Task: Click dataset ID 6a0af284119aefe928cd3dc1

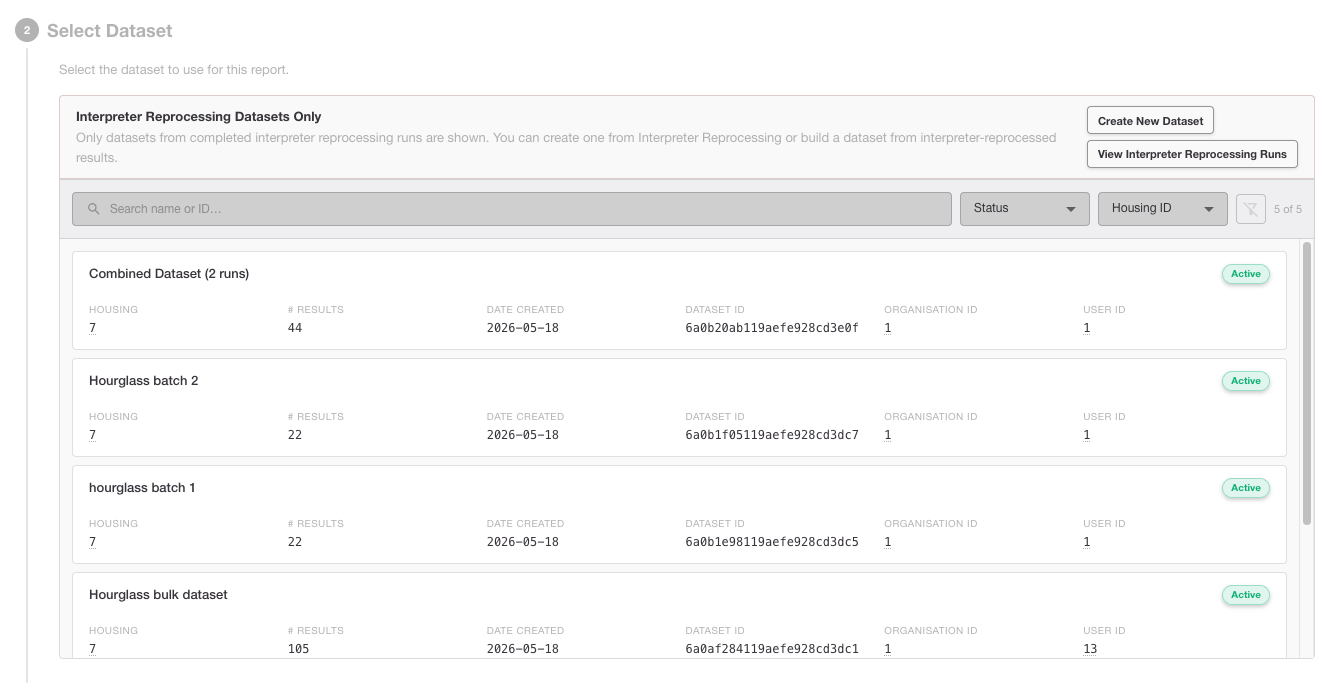Action: tap(772, 649)
